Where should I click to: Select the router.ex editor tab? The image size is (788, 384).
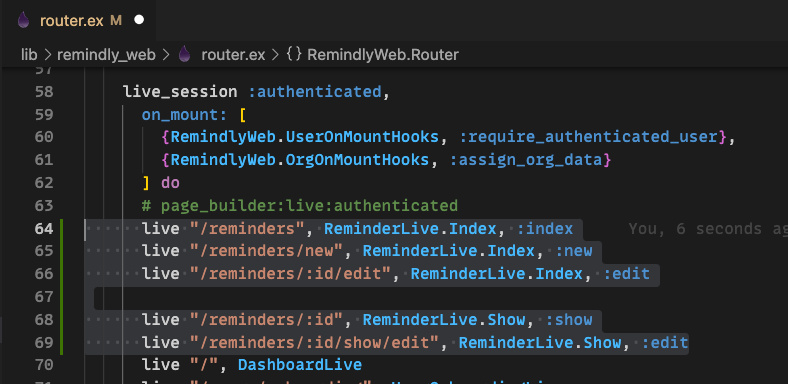(x=78, y=20)
